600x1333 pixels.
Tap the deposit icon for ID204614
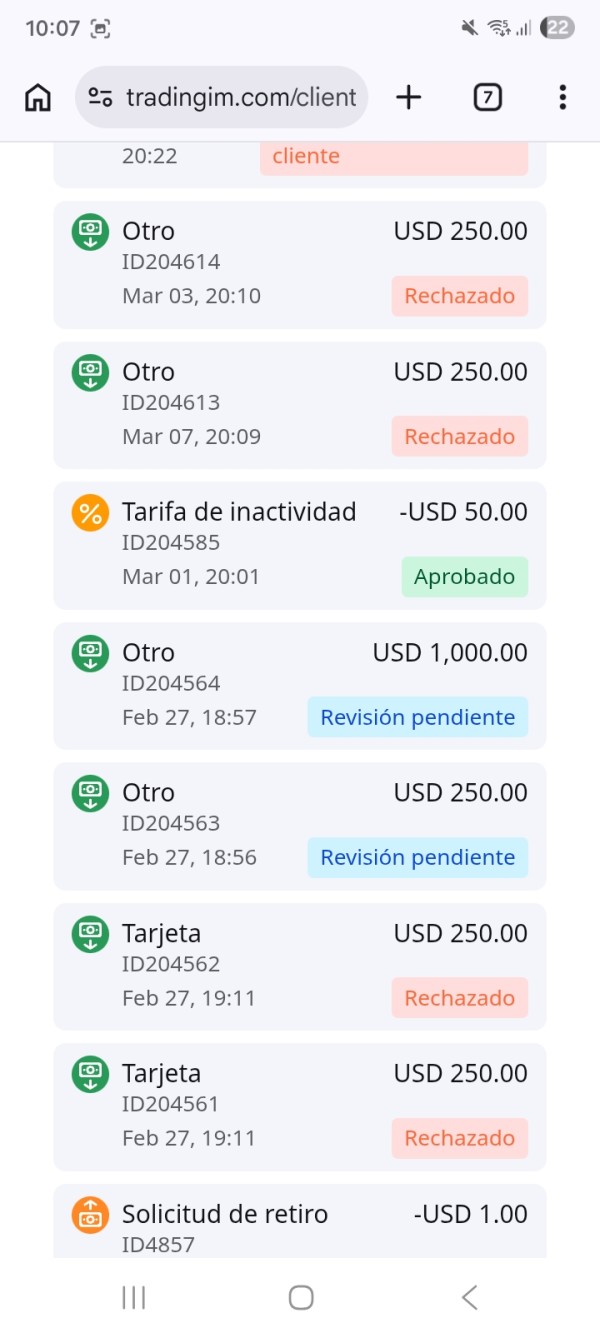coord(90,232)
